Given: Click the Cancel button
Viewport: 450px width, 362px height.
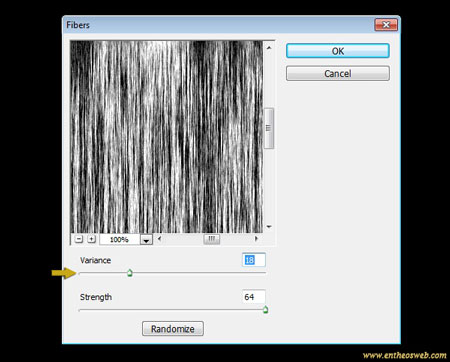Looking at the screenshot, I should (x=338, y=73).
